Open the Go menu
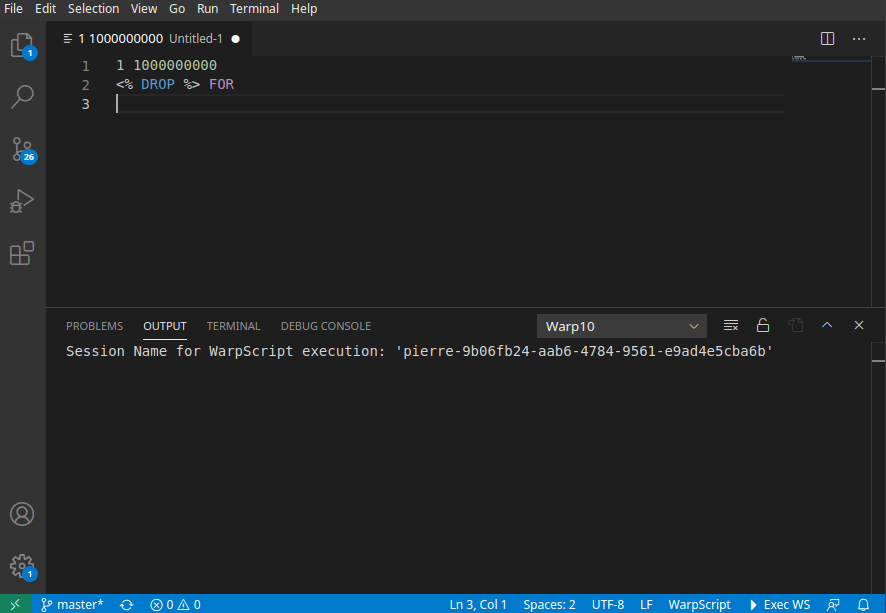Screen dimensions: 886x613 point(177,8)
